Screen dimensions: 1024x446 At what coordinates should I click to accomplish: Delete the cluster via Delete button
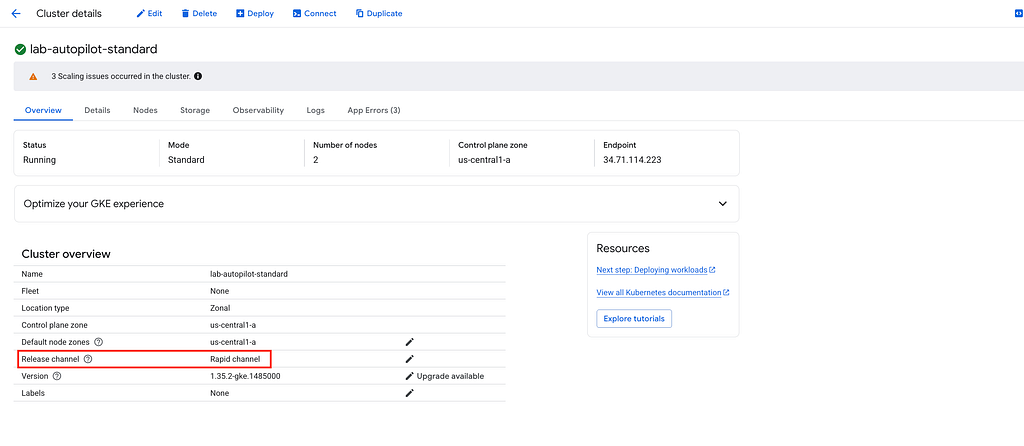tap(199, 13)
